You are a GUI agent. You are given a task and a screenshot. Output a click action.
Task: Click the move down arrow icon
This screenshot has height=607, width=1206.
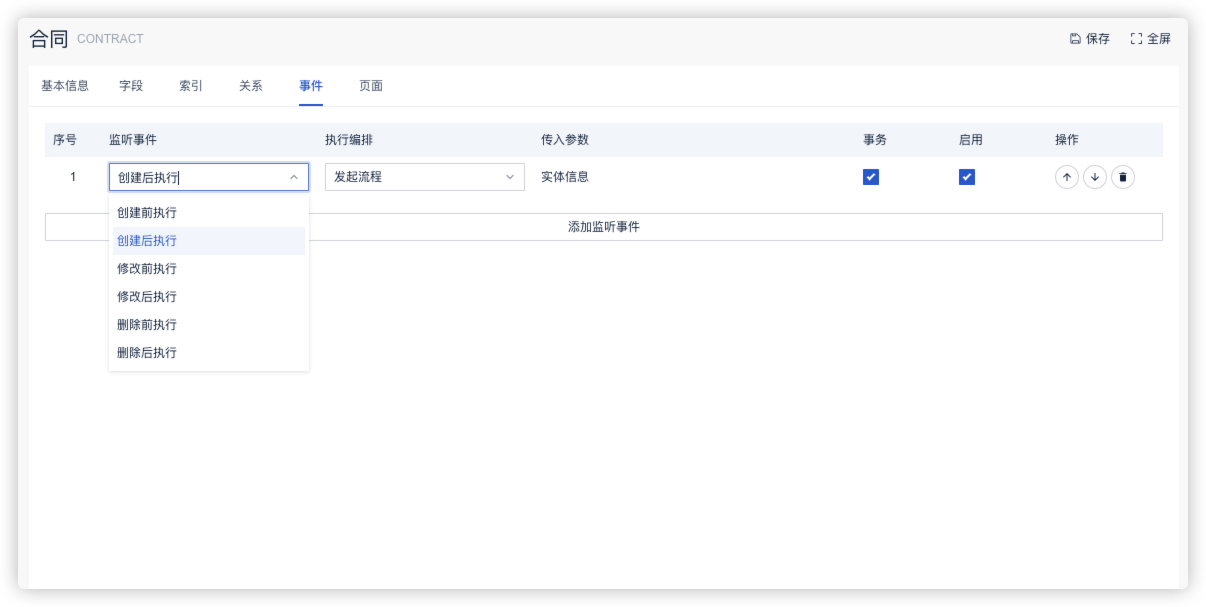click(1095, 178)
